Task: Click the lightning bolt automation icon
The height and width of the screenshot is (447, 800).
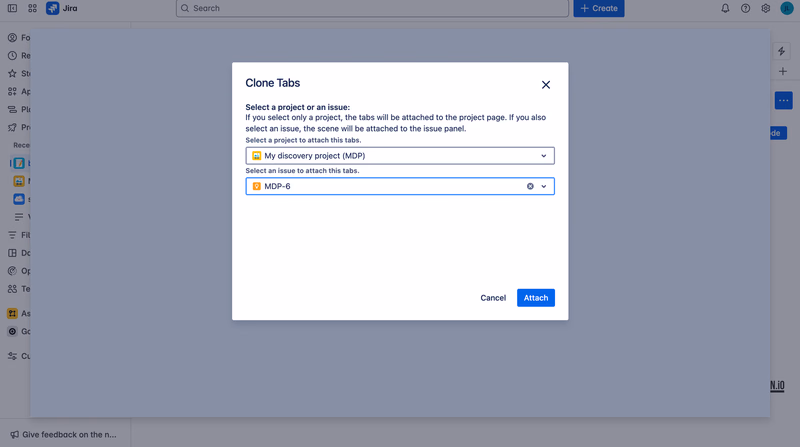Action: pos(781,51)
